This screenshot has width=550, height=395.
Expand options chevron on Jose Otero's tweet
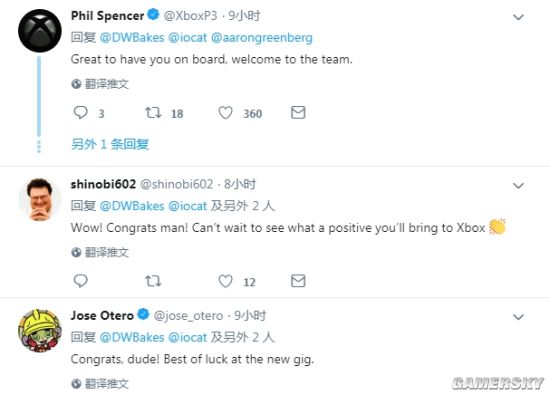point(518,317)
